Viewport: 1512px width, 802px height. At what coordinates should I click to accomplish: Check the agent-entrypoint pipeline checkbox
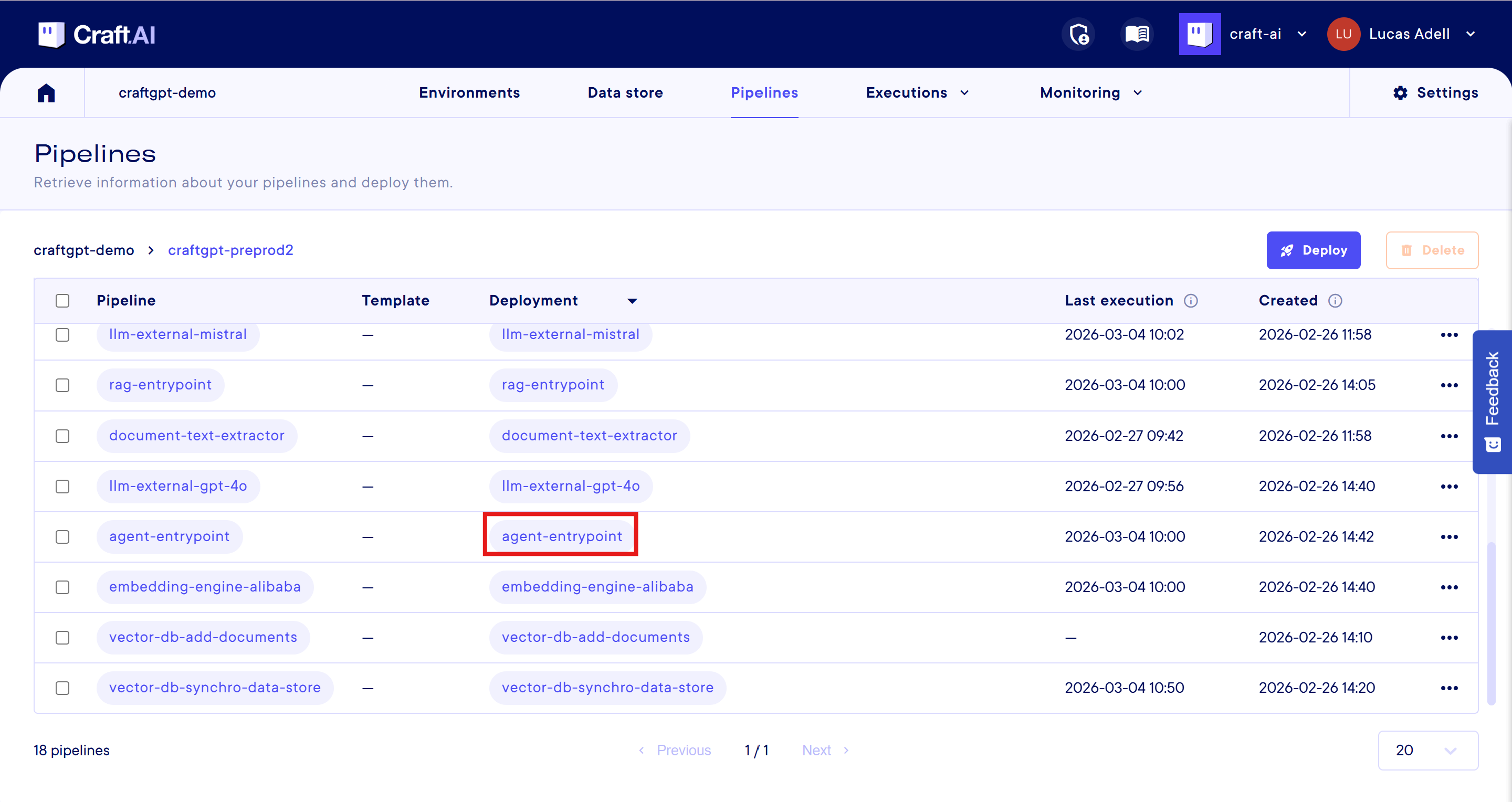[x=62, y=537]
